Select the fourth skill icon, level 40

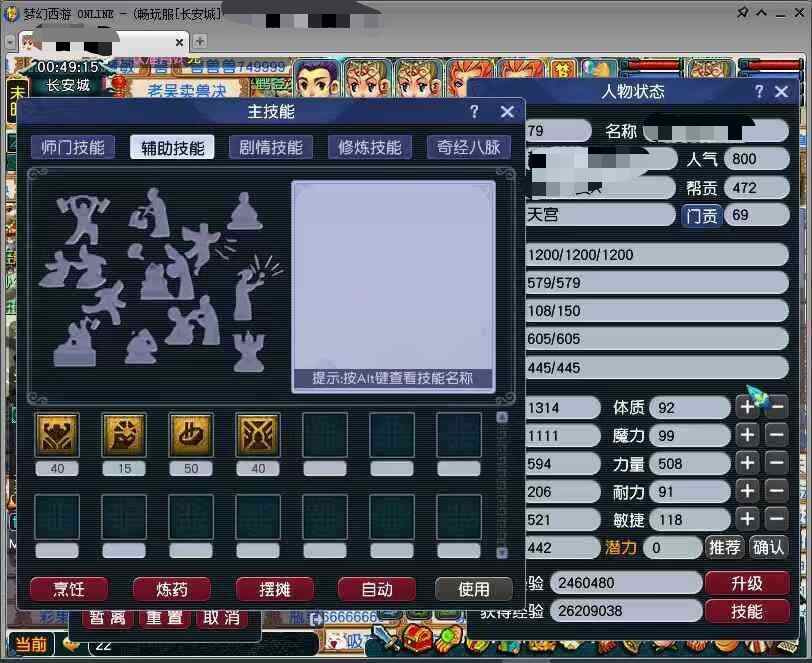pyautogui.click(x=258, y=435)
